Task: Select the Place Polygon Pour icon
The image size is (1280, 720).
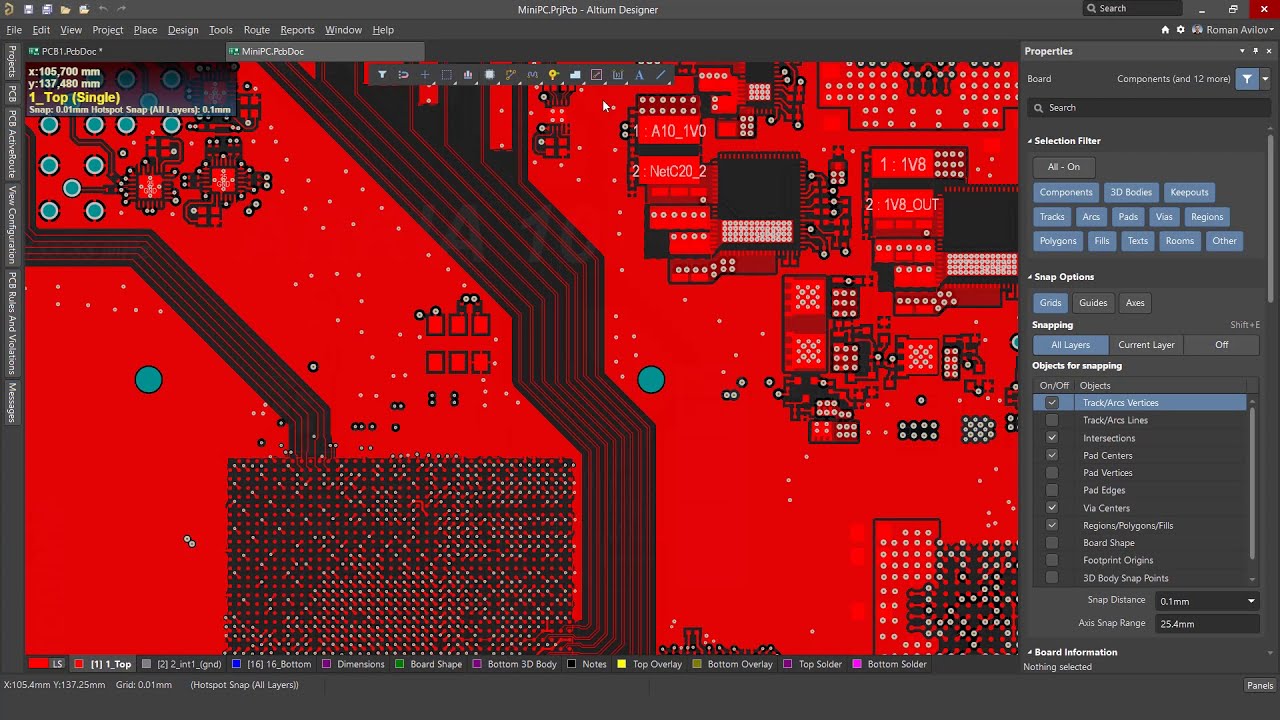Action: (575, 75)
